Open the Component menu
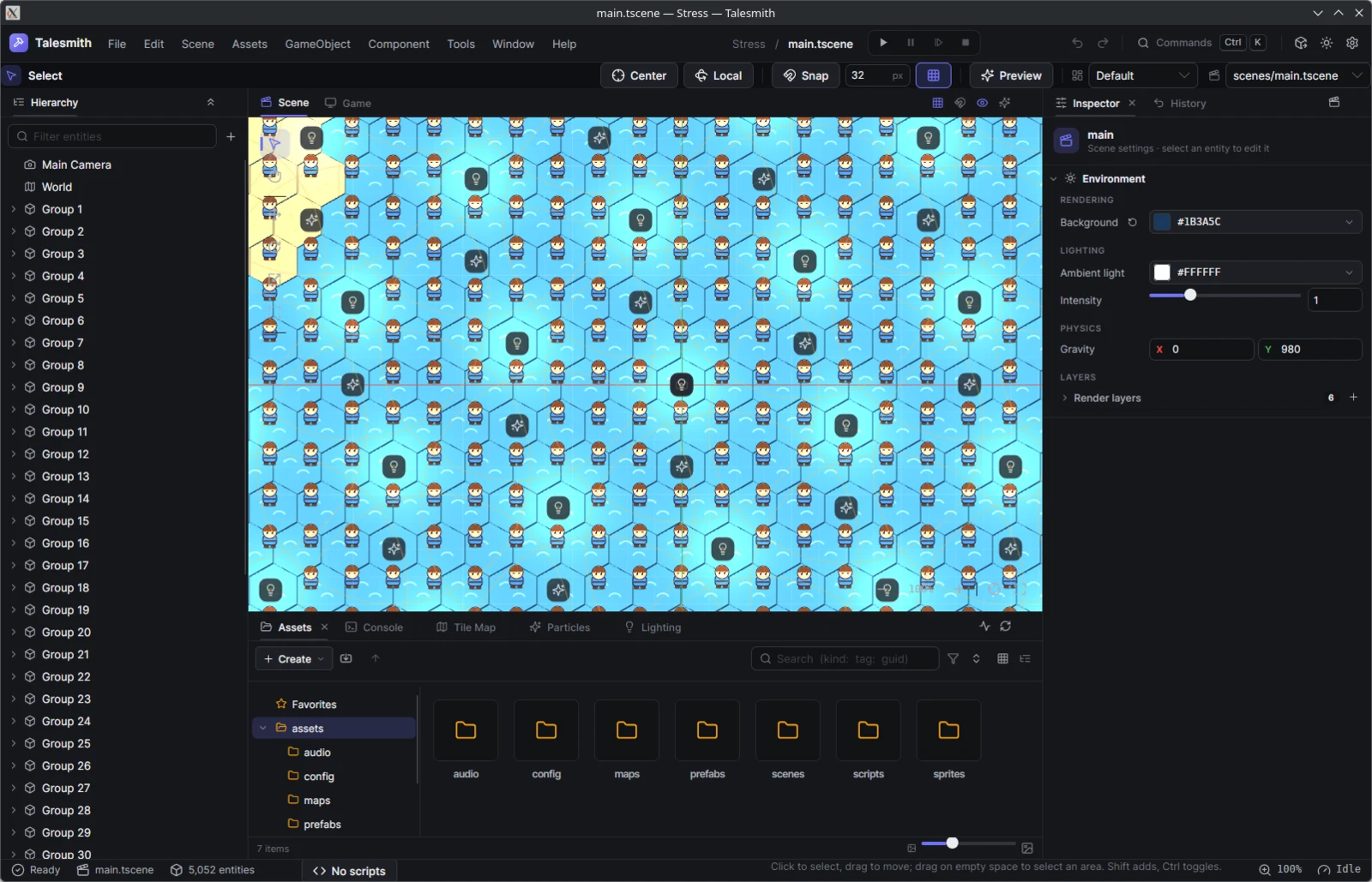 tap(399, 44)
